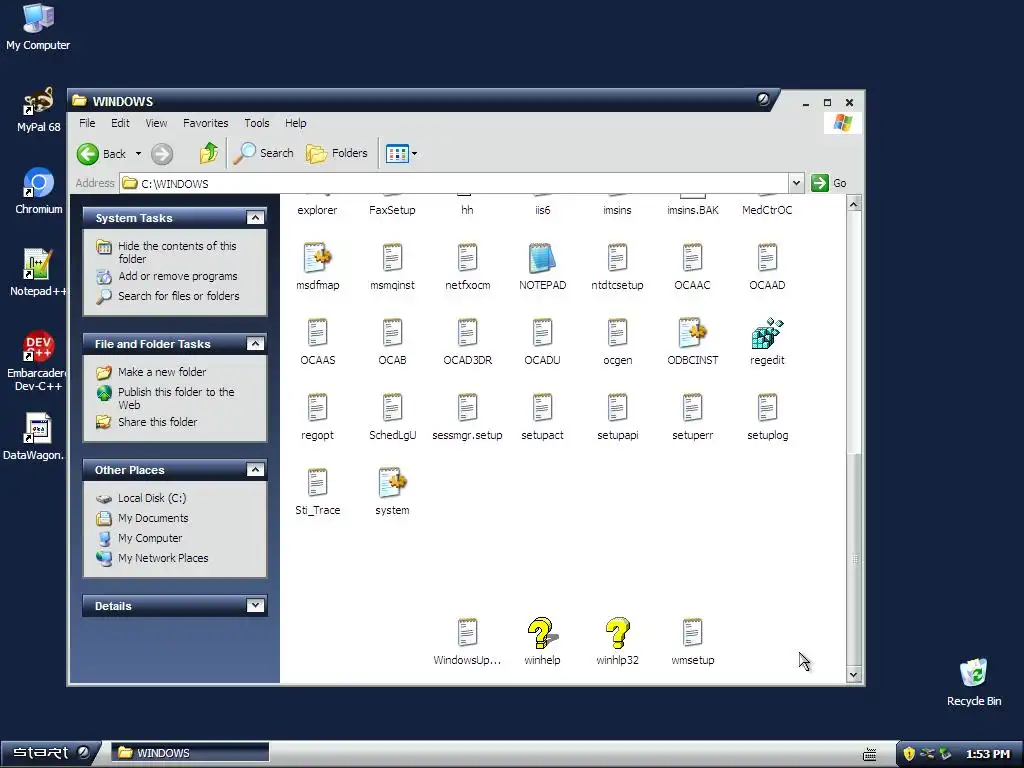Go back with the green Back arrow
Viewport: 1024px width, 768px height.
coord(101,154)
